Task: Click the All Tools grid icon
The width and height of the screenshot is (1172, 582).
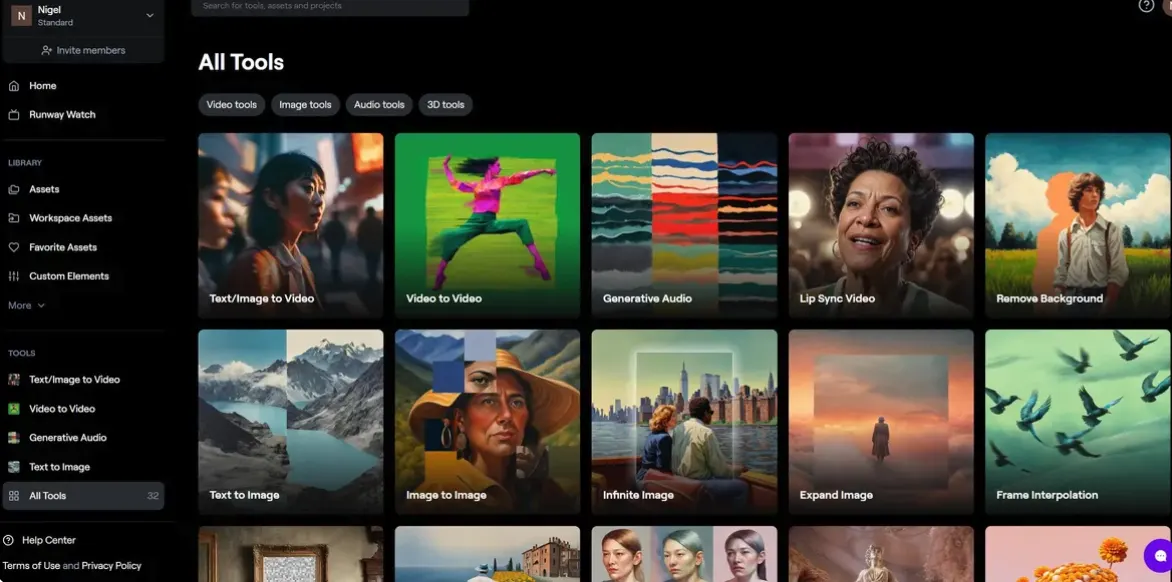Action: tap(13, 496)
